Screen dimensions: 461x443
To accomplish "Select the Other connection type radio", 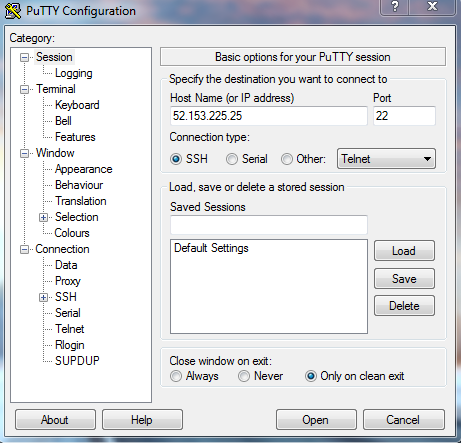I will click(x=287, y=159).
